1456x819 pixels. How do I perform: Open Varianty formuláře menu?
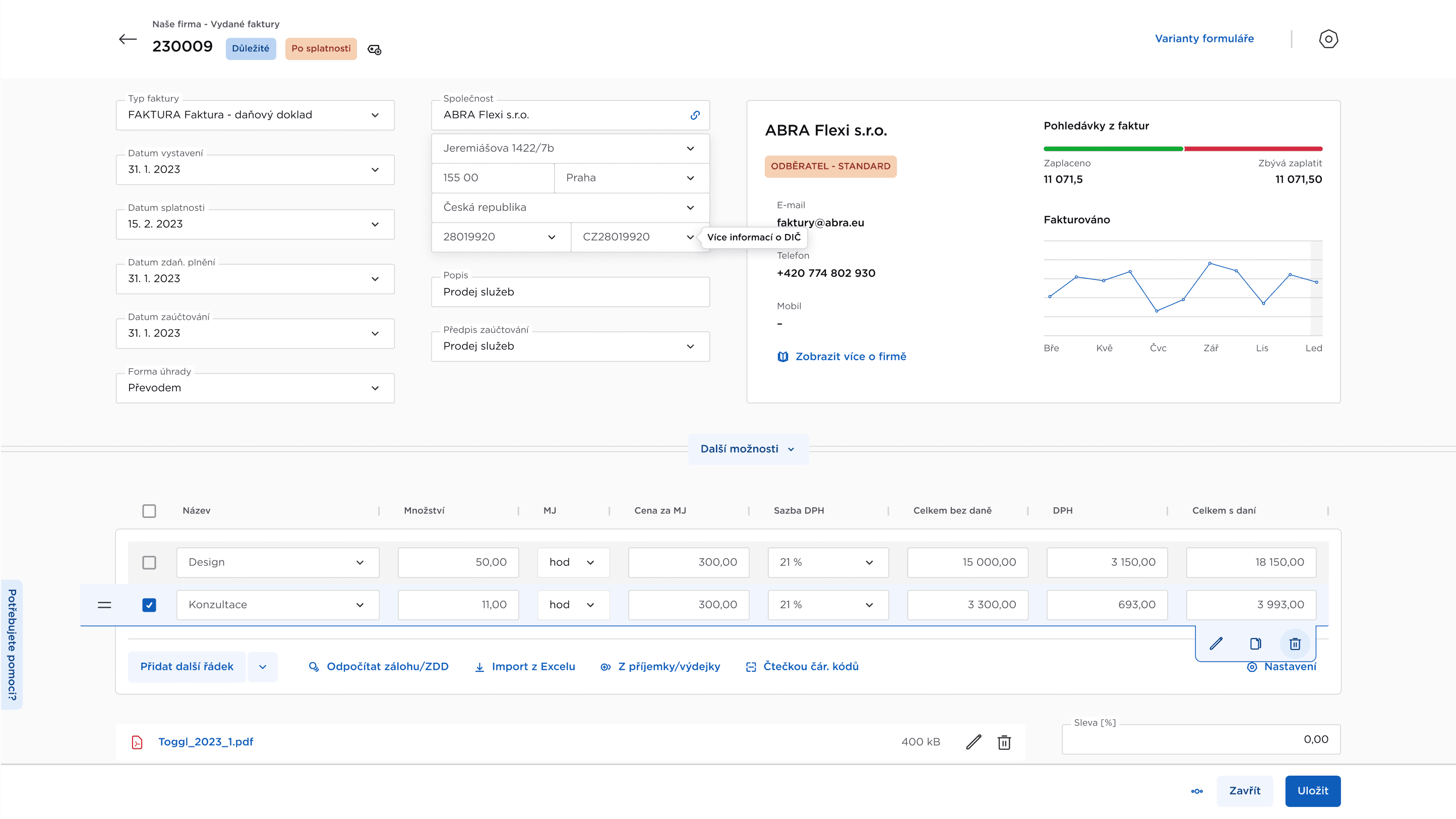[1204, 38]
